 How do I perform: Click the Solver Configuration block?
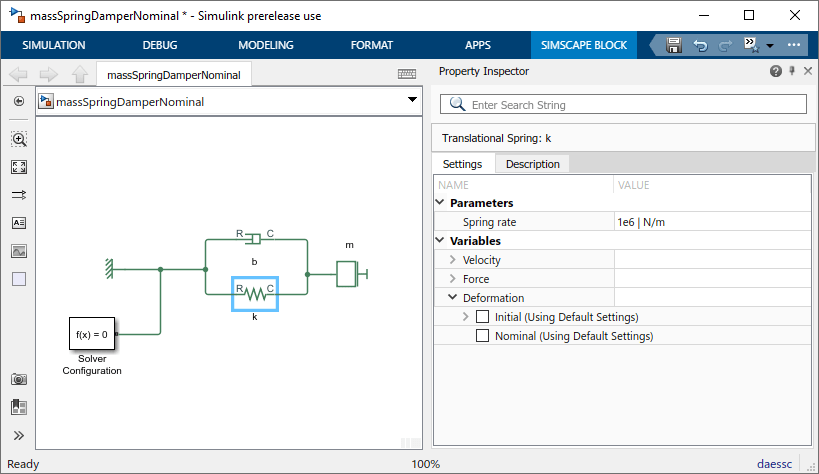pyautogui.click(x=91, y=335)
